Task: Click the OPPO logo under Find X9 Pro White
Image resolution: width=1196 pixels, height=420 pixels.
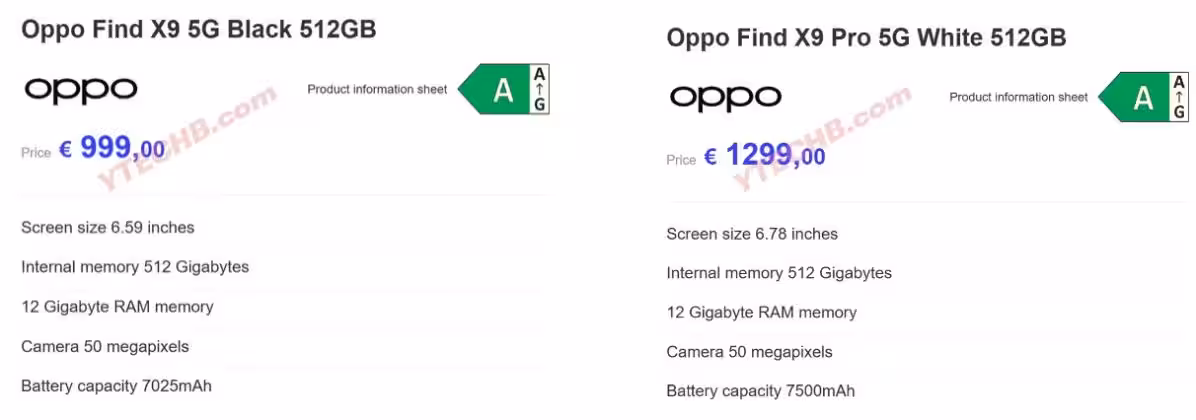Action: [725, 97]
